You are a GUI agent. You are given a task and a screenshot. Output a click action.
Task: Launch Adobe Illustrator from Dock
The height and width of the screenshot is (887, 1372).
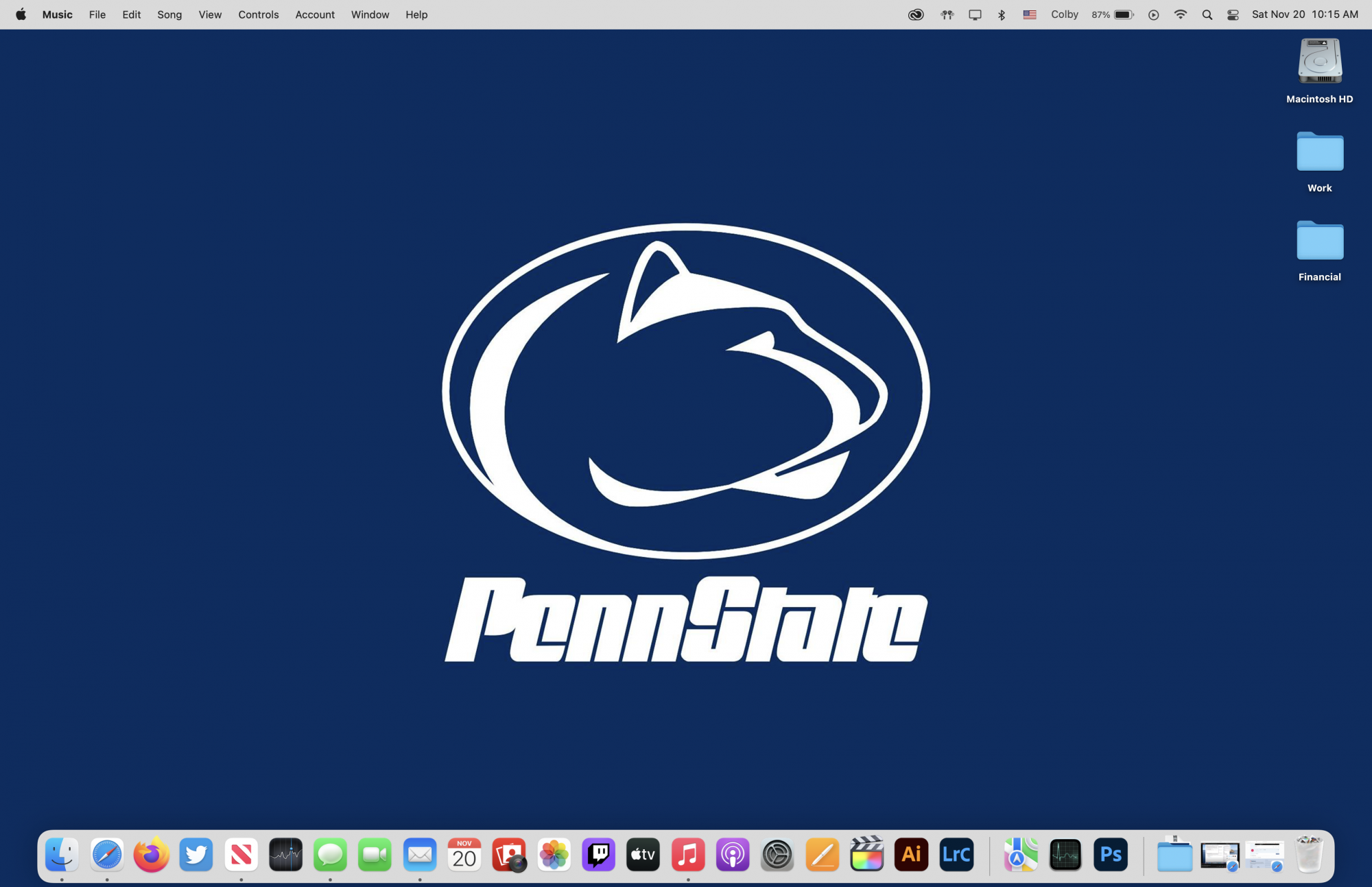tap(911, 855)
